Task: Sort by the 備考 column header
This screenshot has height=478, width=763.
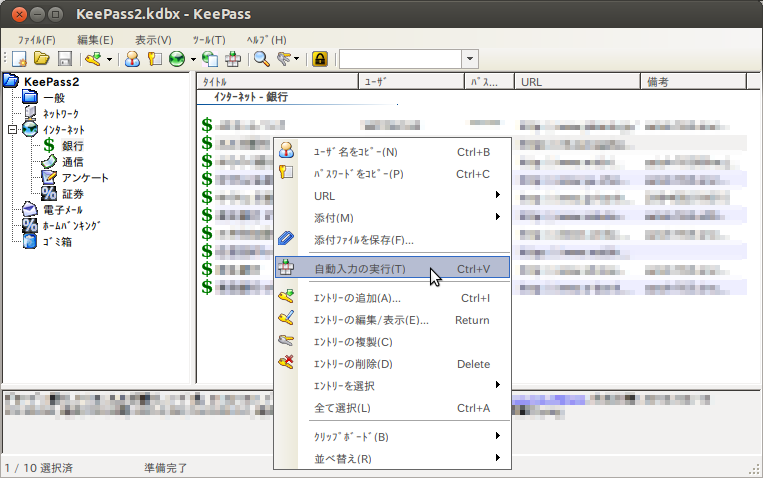Action: [693, 82]
